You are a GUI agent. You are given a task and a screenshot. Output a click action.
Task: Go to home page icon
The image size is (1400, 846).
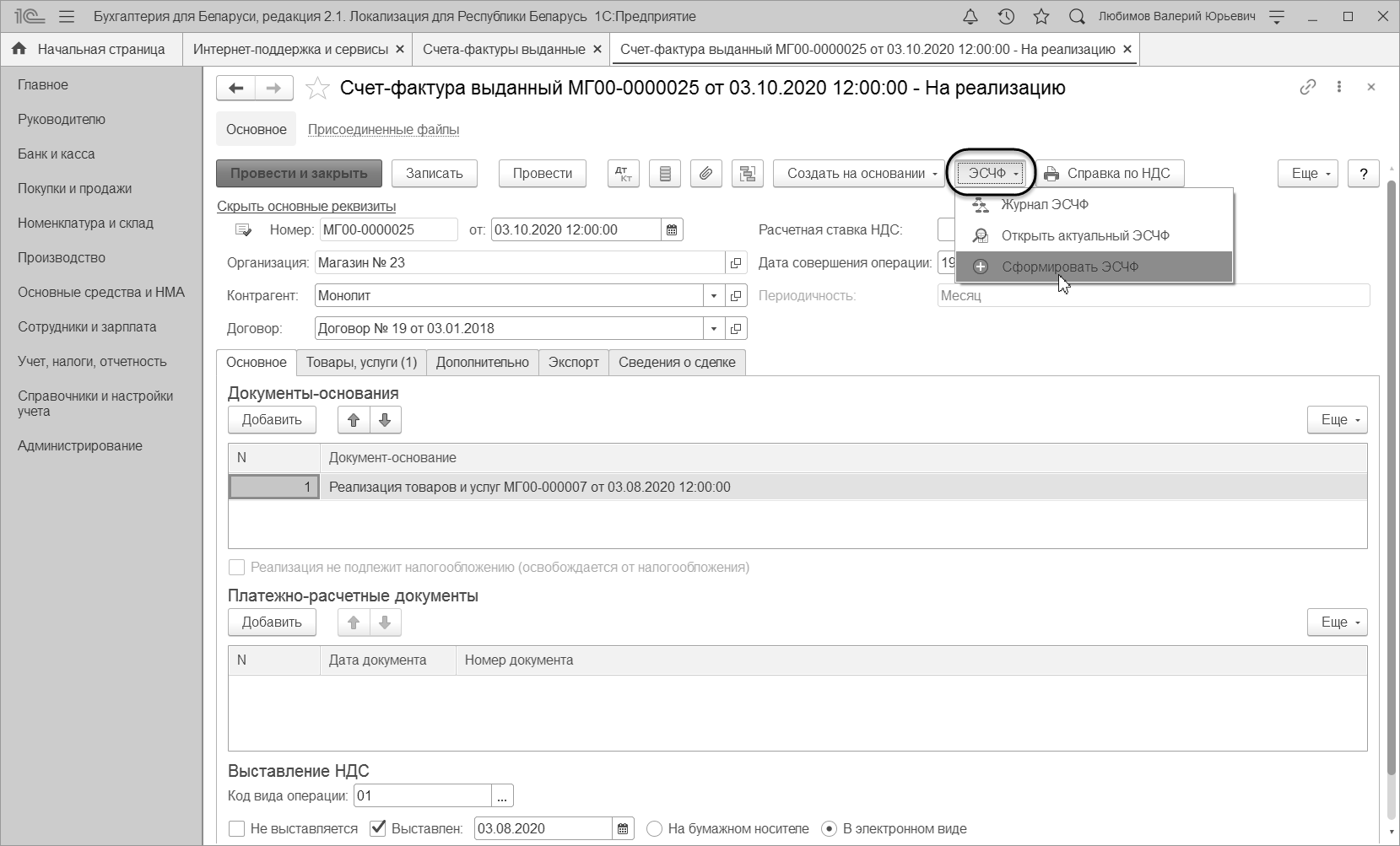click(x=19, y=49)
